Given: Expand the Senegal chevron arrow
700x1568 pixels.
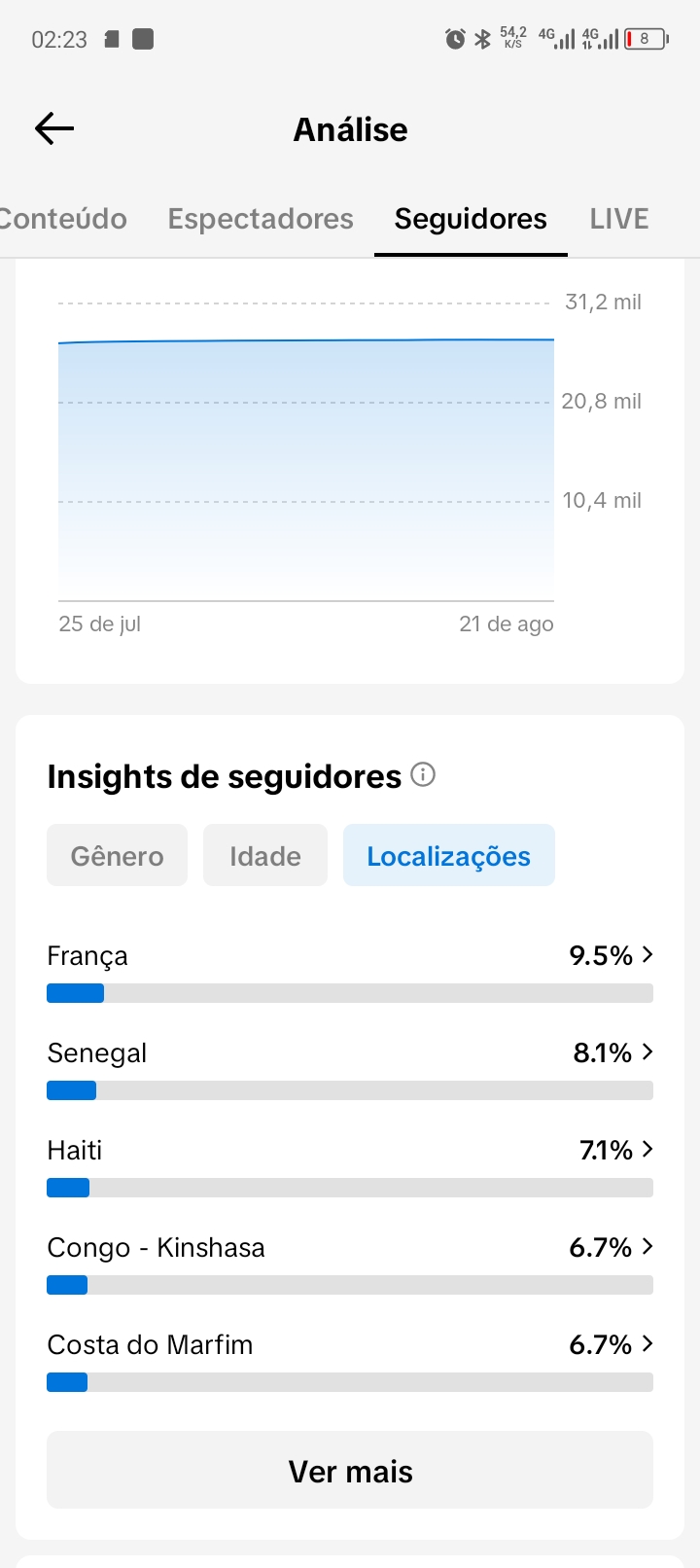Looking at the screenshot, I should pos(647,1052).
